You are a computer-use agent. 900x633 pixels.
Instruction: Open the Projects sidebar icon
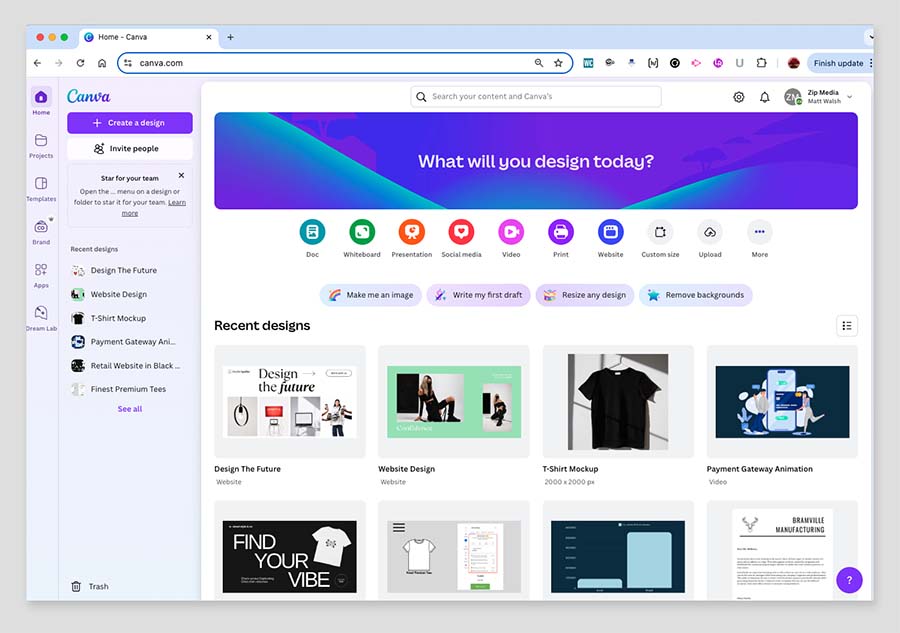tap(41, 141)
